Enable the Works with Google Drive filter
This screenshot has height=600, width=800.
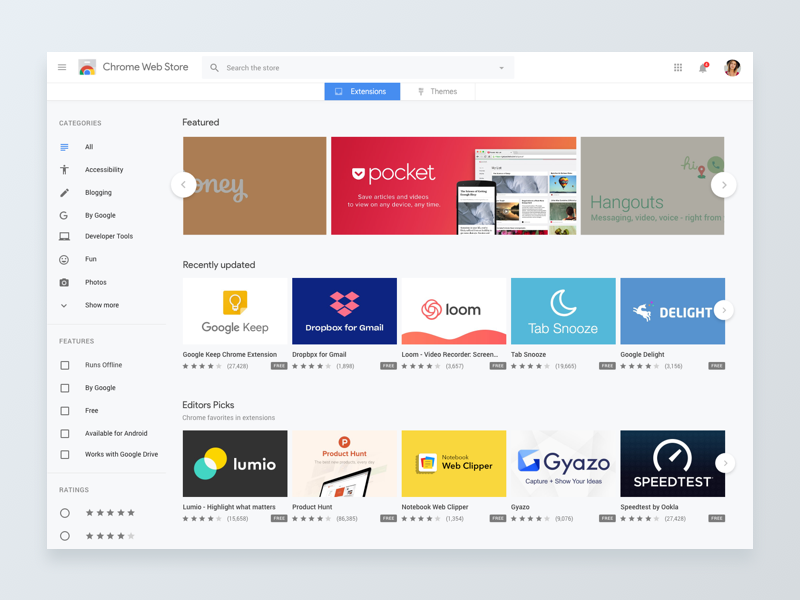click(63, 456)
